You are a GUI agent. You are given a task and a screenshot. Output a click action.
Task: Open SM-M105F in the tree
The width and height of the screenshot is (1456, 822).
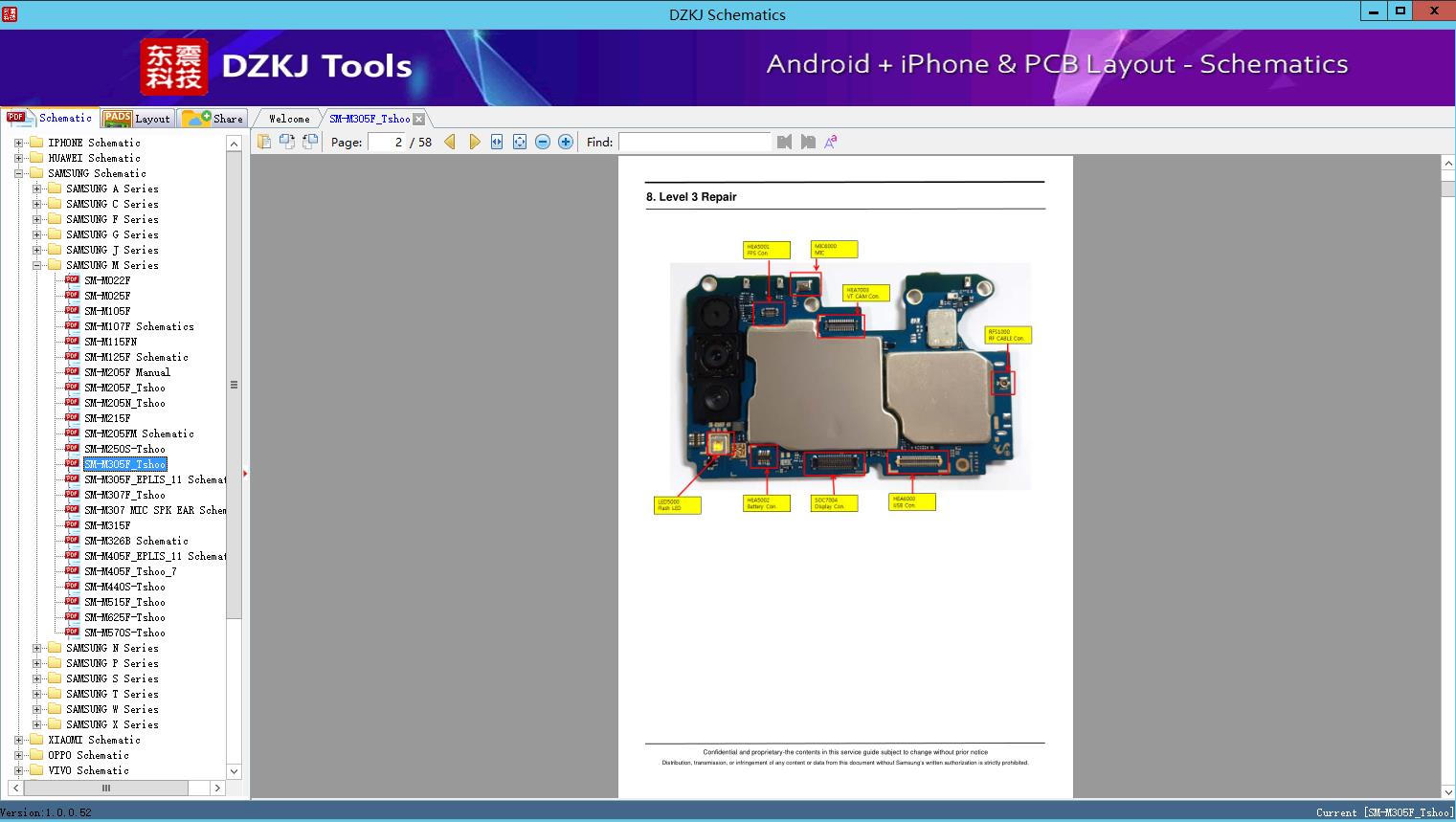(107, 311)
